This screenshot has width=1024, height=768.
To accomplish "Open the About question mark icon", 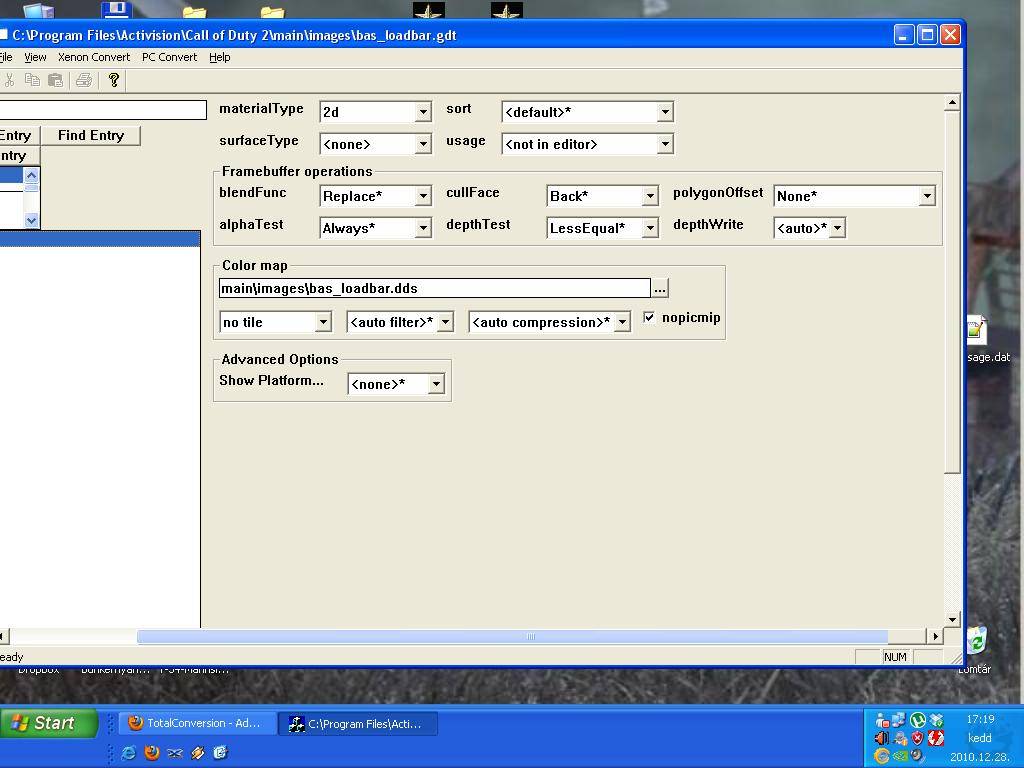I will click(113, 80).
